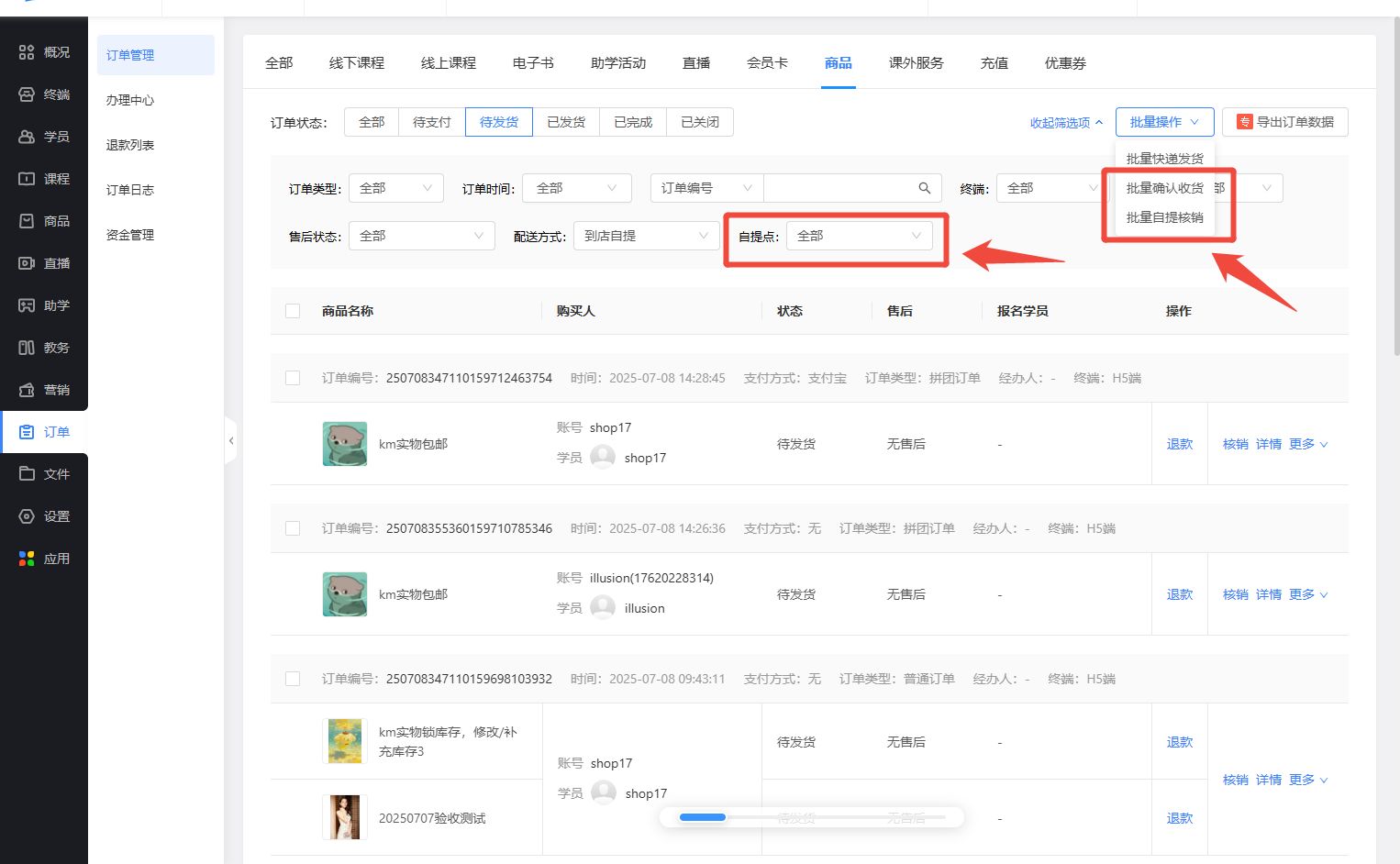Toggle the select-all checkbox in table header

pos(293,311)
